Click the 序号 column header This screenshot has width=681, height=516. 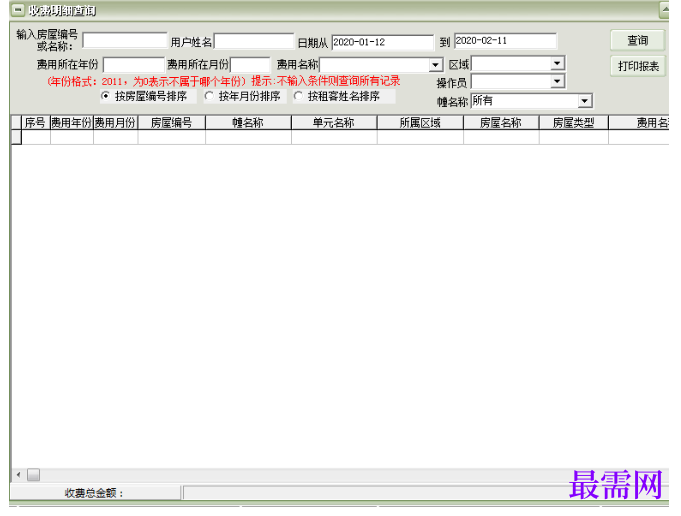point(36,123)
